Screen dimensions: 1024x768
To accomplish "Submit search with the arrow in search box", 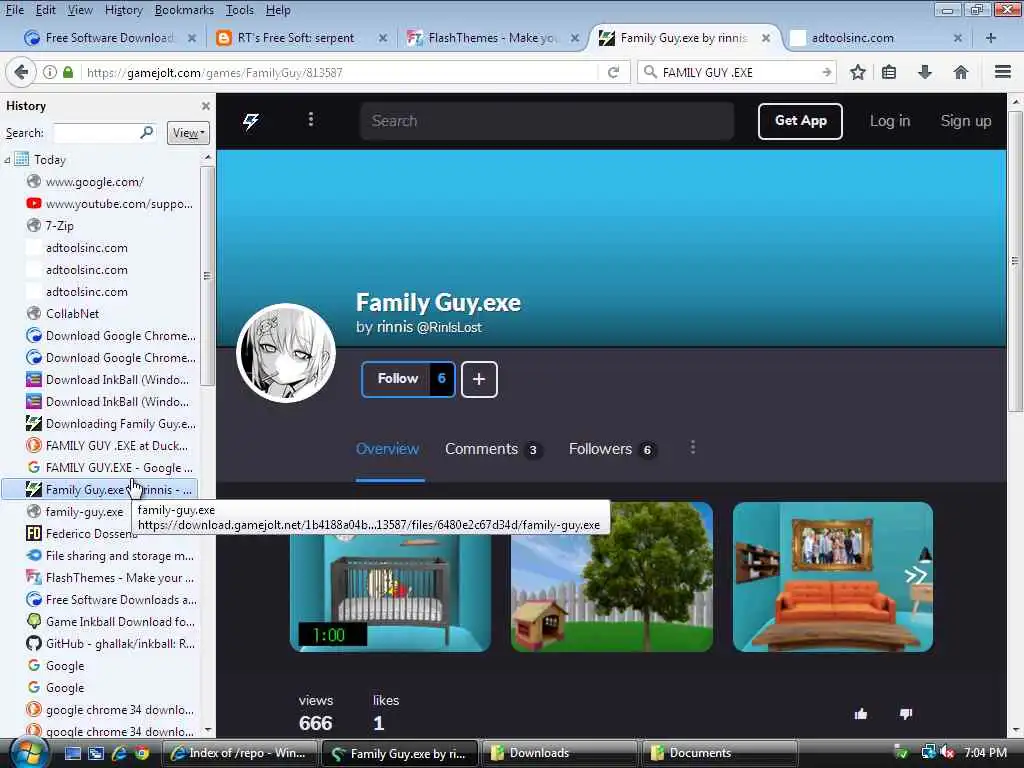I will coord(826,72).
